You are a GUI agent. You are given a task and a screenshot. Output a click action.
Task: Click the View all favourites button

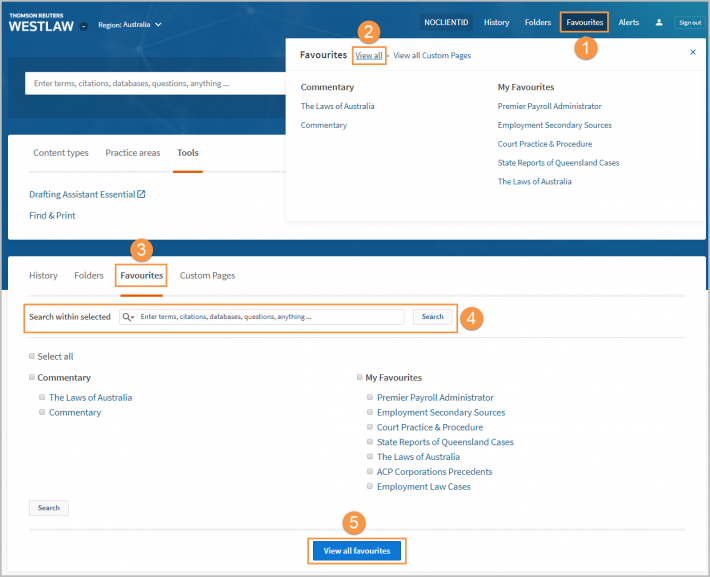(357, 551)
